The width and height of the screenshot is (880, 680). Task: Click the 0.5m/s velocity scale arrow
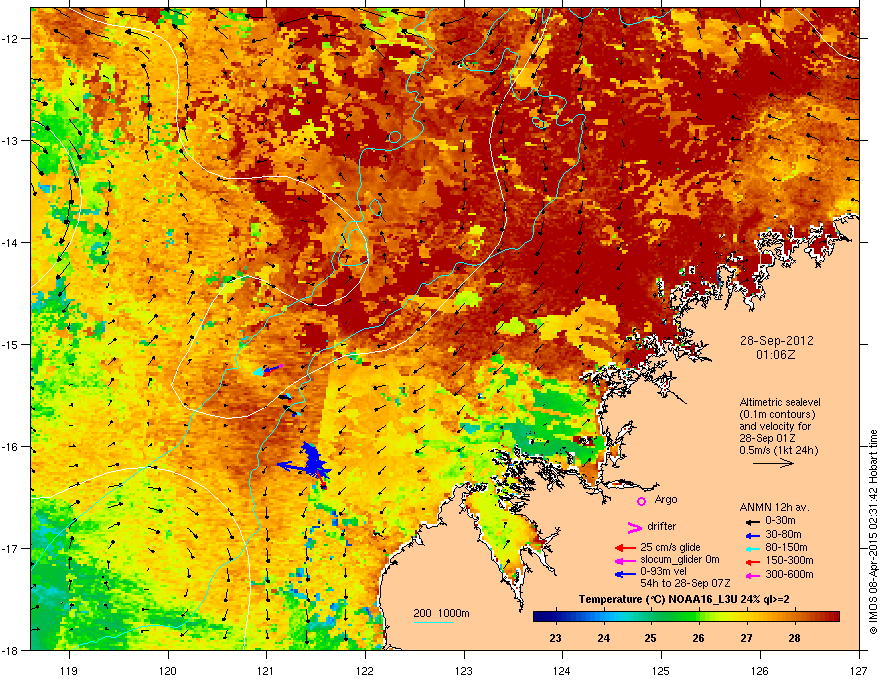click(773, 463)
